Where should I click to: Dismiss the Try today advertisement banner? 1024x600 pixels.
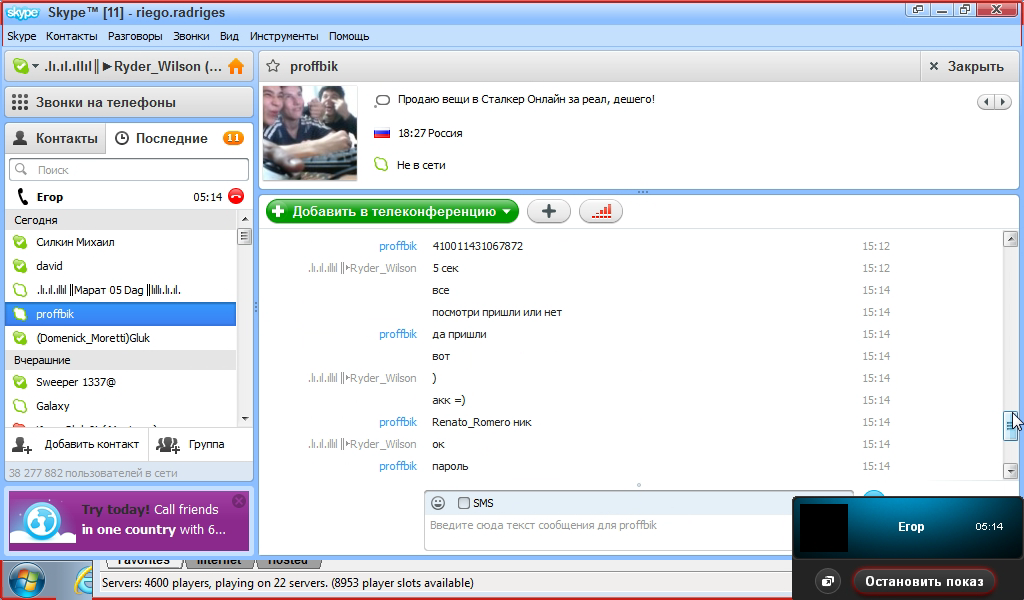click(239, 501)
